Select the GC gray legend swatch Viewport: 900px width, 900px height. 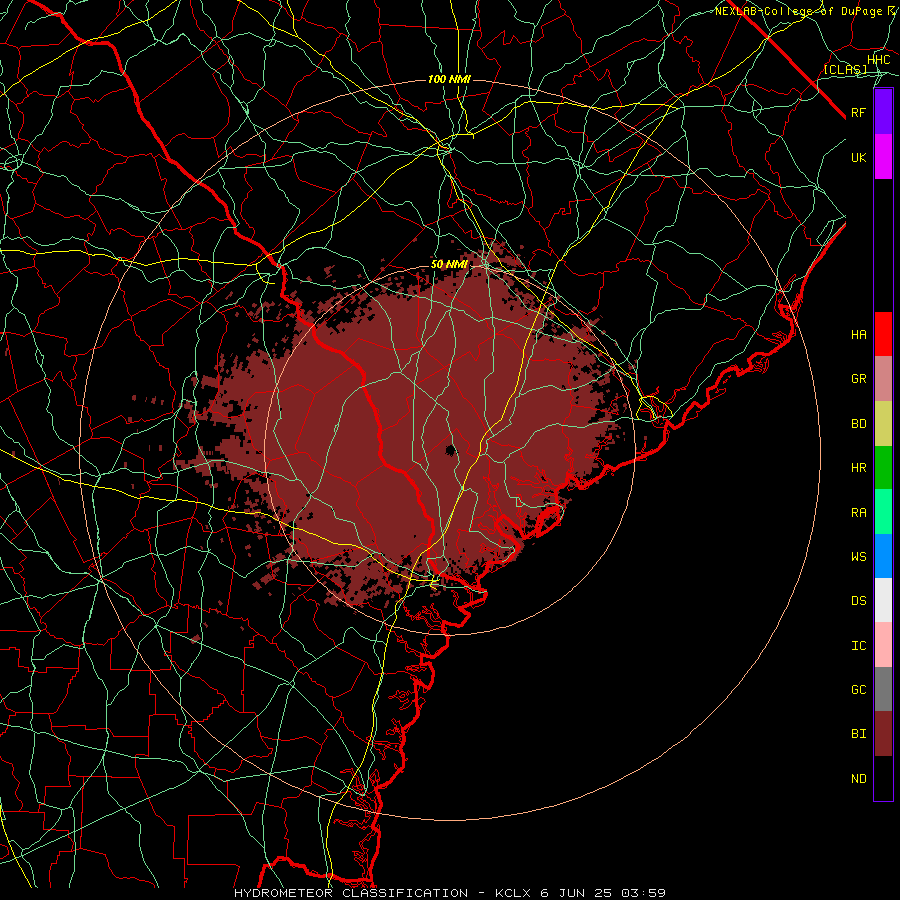click(x=883, y=689)
